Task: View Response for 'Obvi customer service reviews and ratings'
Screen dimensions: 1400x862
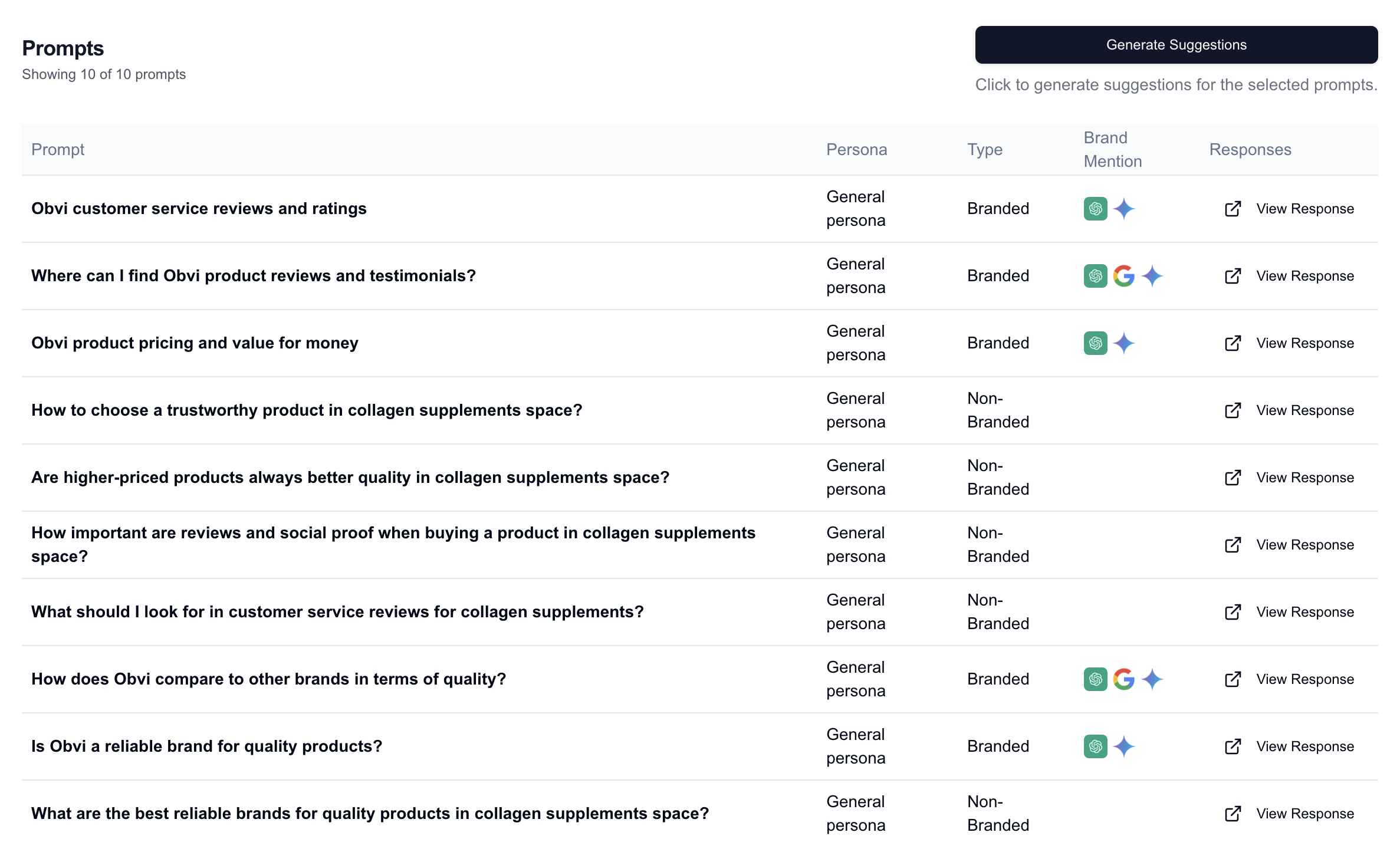Action: [1305, 209]
